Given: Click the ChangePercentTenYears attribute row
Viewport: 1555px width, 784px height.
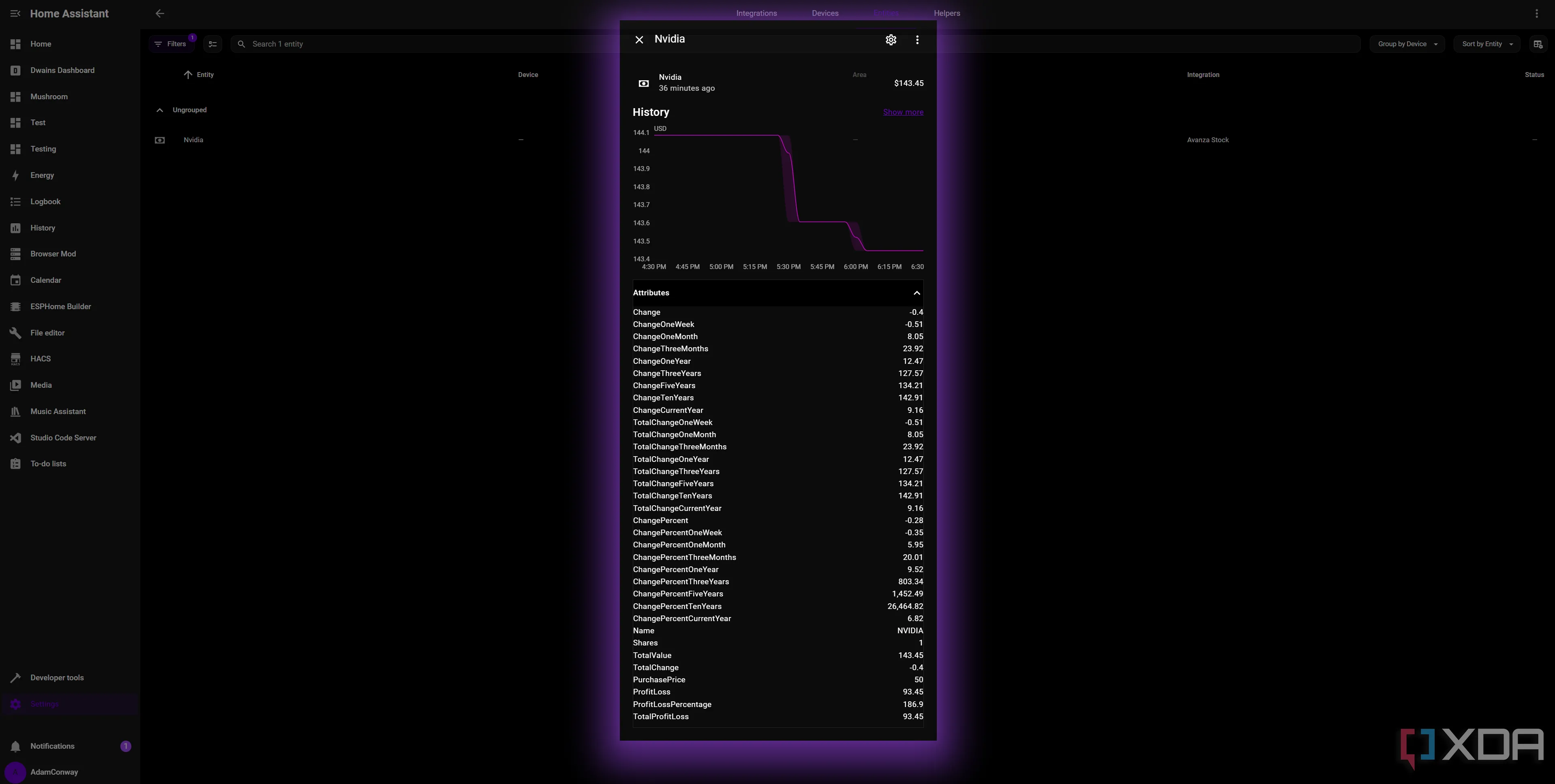Looking at the screenshot, I should pyautogui.click(x=777, y=607).
